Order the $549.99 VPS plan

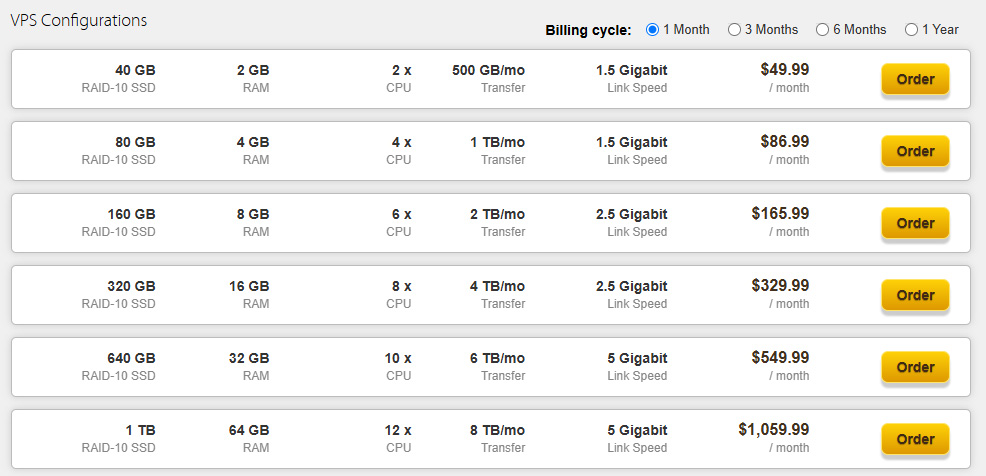915,367
